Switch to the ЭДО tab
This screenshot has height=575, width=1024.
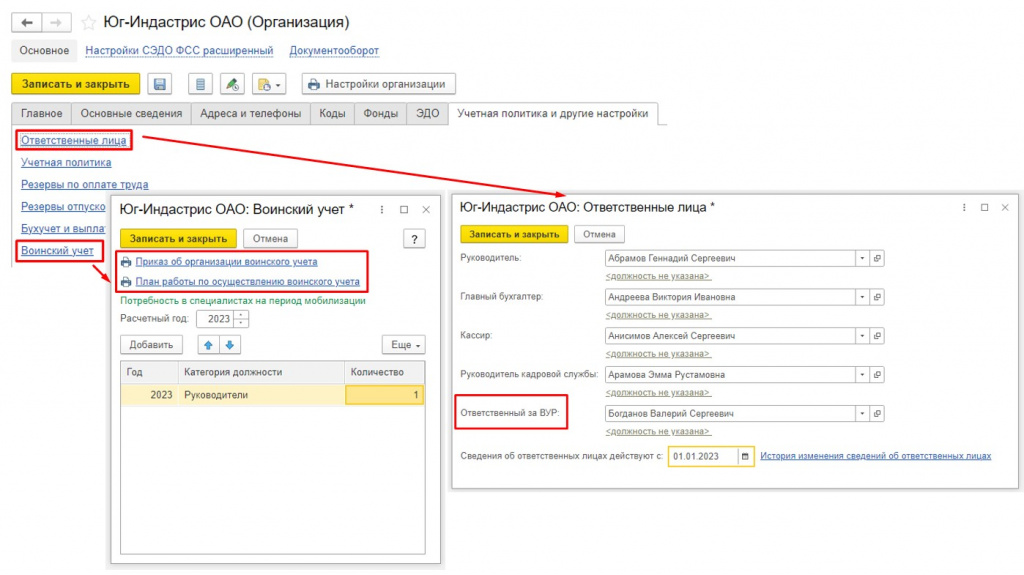(428, 113)
